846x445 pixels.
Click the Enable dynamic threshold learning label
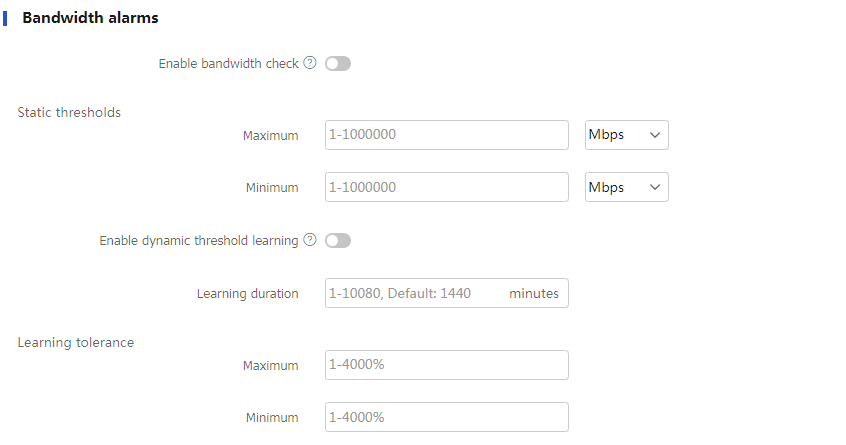coord(199,241)
